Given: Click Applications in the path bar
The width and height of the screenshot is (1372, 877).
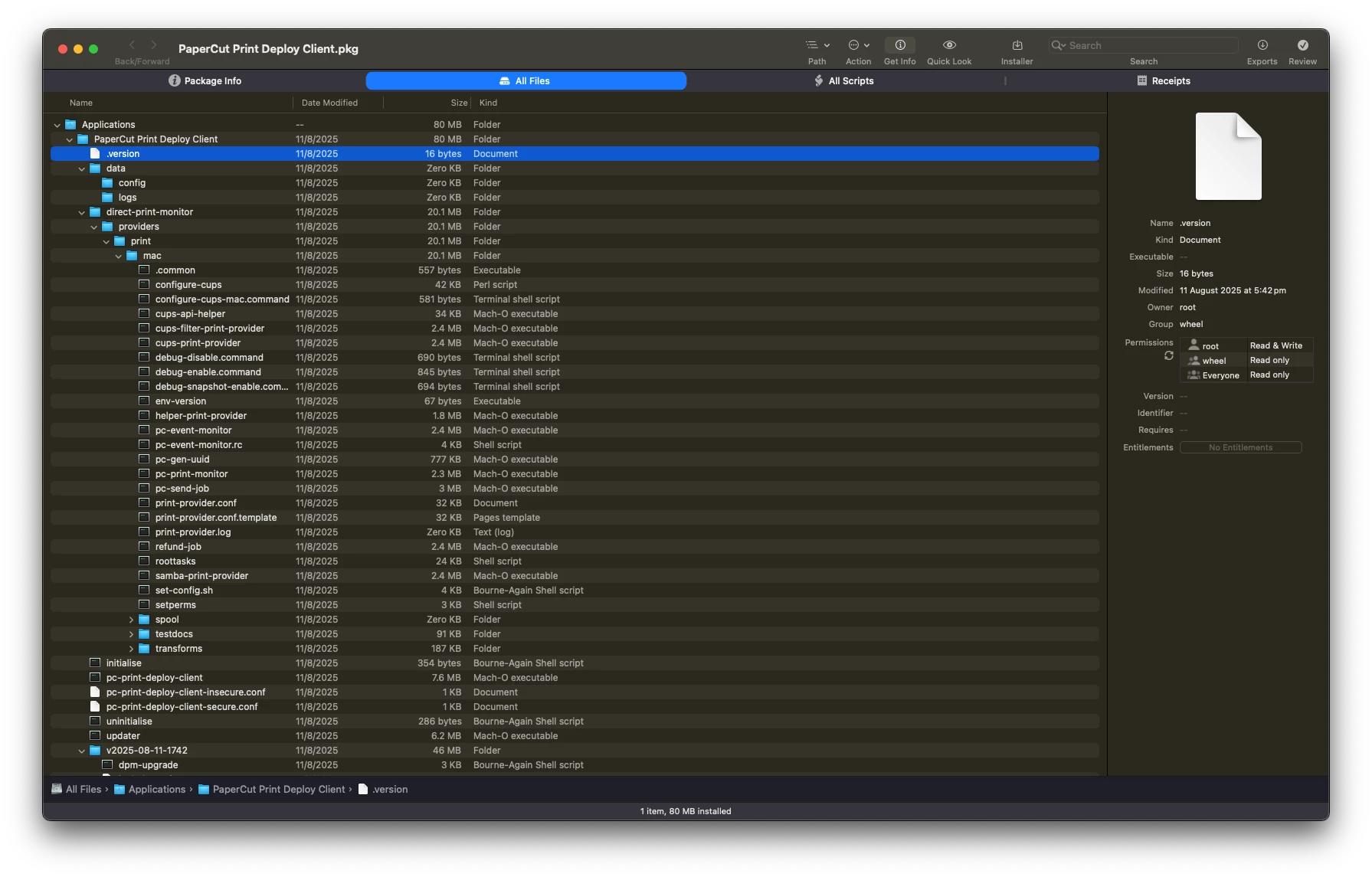Looking at the screenshot, I should pyautogui.click(x=149, y=789).
